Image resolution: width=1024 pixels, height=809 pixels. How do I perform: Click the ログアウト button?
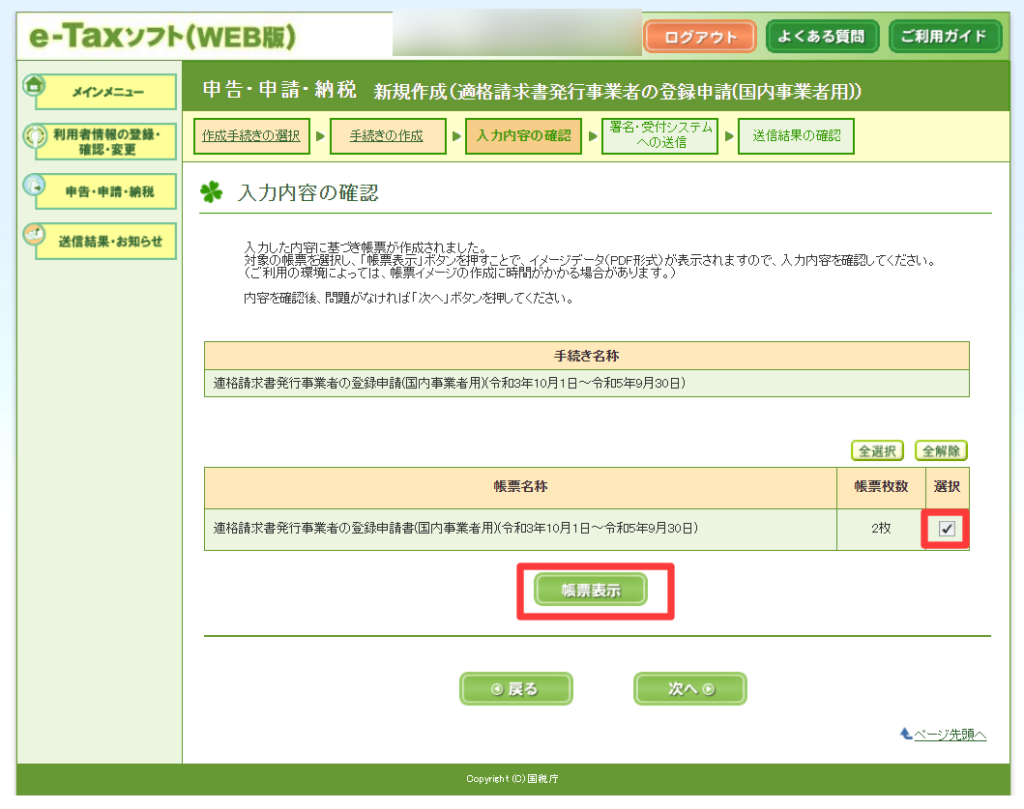coord(700,37)
